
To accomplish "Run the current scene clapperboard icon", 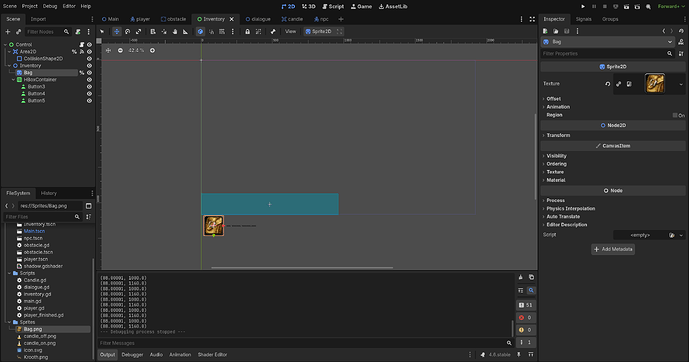I will (626, 7).
